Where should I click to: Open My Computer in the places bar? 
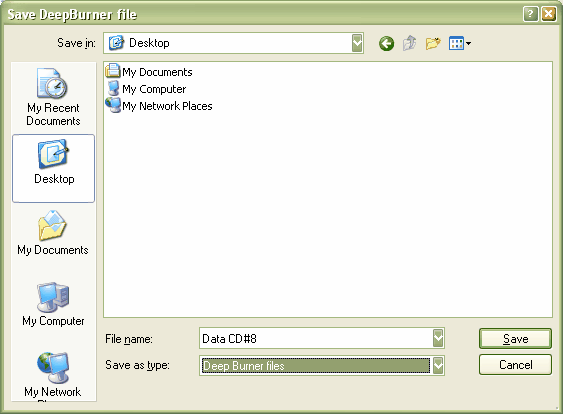pyautogui.click(x=53, y=304)
